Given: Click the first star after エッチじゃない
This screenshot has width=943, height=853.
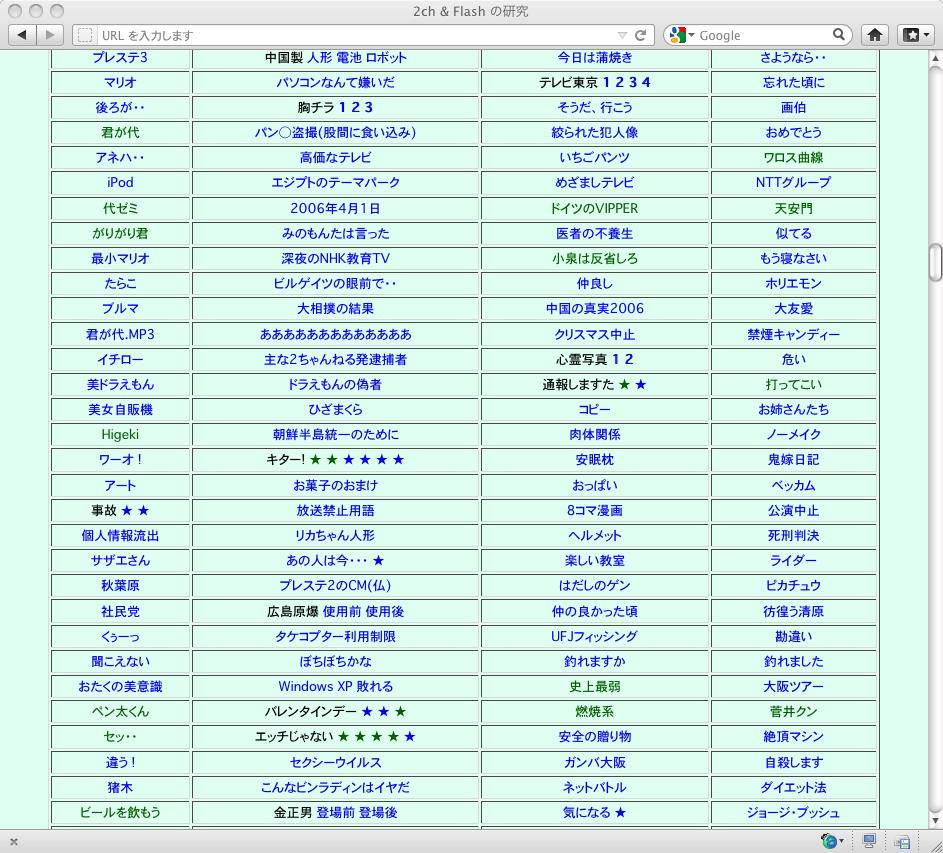Looking at the screenshot, I should [343, 737].
